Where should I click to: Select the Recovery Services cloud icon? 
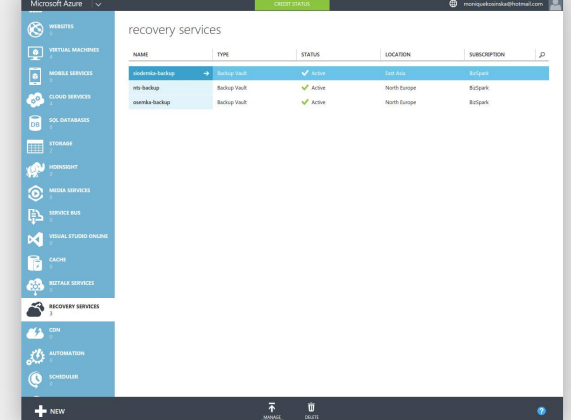[x=35, y=310]
